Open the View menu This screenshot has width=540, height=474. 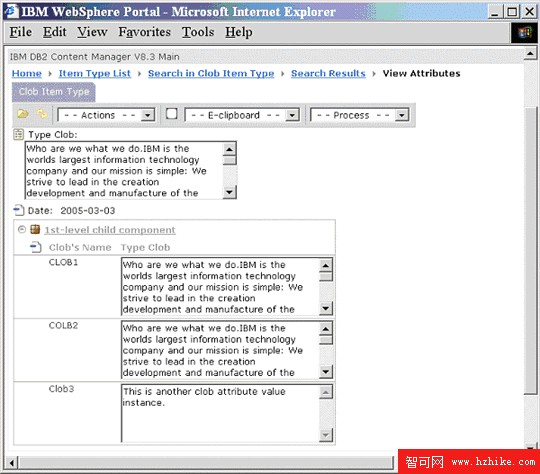pos(92,32)
